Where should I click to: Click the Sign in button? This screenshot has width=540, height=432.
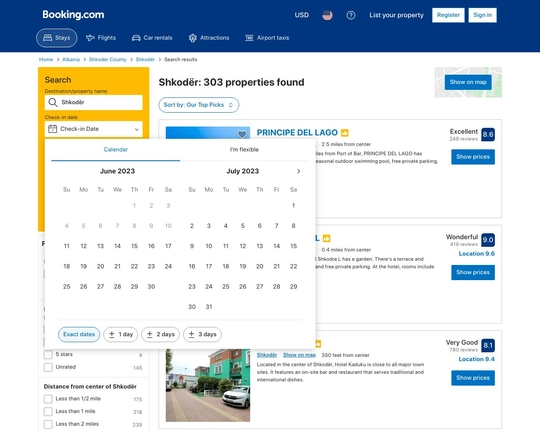click(x=482, y=15)
